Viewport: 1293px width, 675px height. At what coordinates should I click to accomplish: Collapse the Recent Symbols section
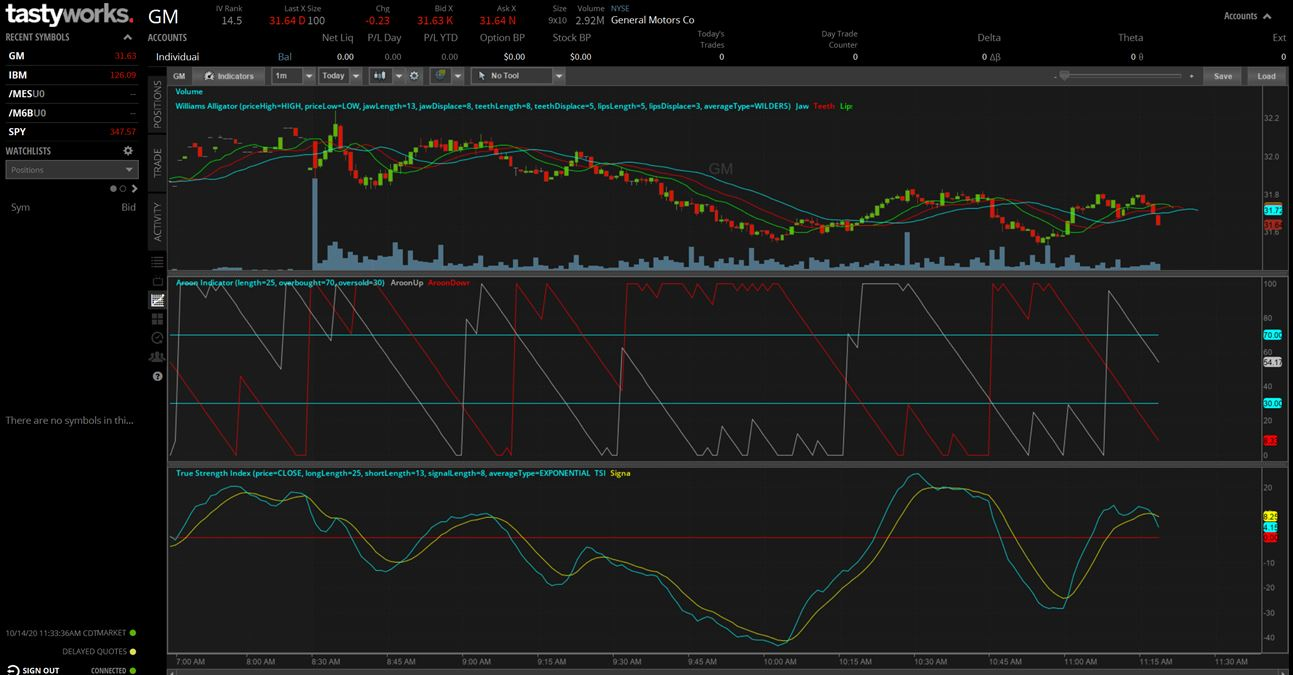point(128,37)
